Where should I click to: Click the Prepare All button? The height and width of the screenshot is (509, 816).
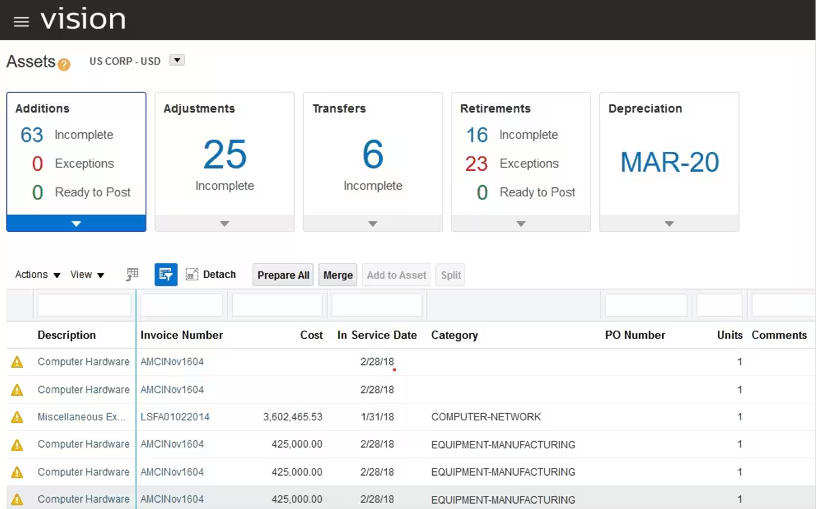coord(283,275)
